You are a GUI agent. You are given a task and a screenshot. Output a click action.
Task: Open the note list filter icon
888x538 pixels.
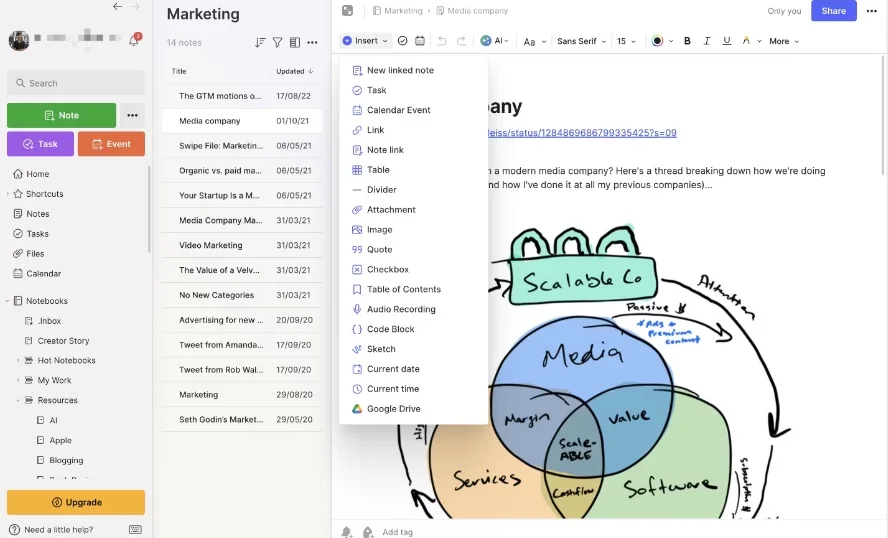pos(277,43)
